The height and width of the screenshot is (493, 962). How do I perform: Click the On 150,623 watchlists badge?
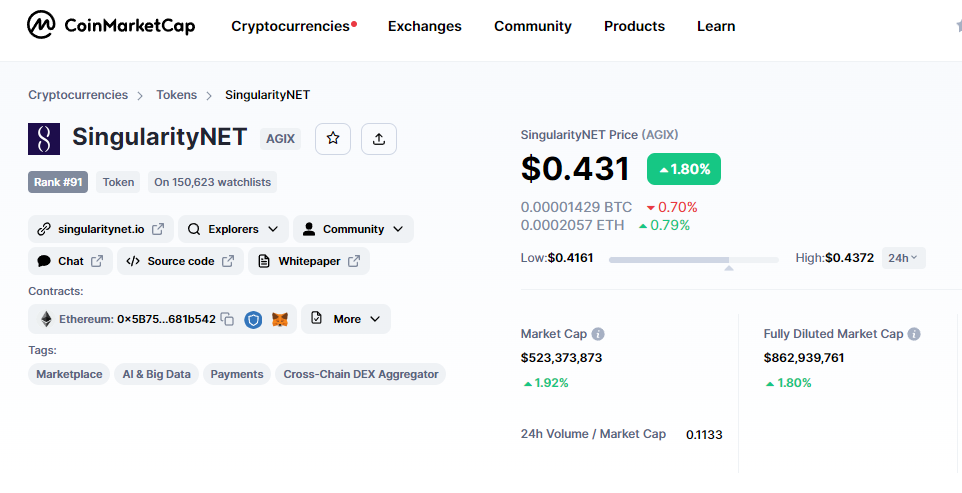pos(212,182)
